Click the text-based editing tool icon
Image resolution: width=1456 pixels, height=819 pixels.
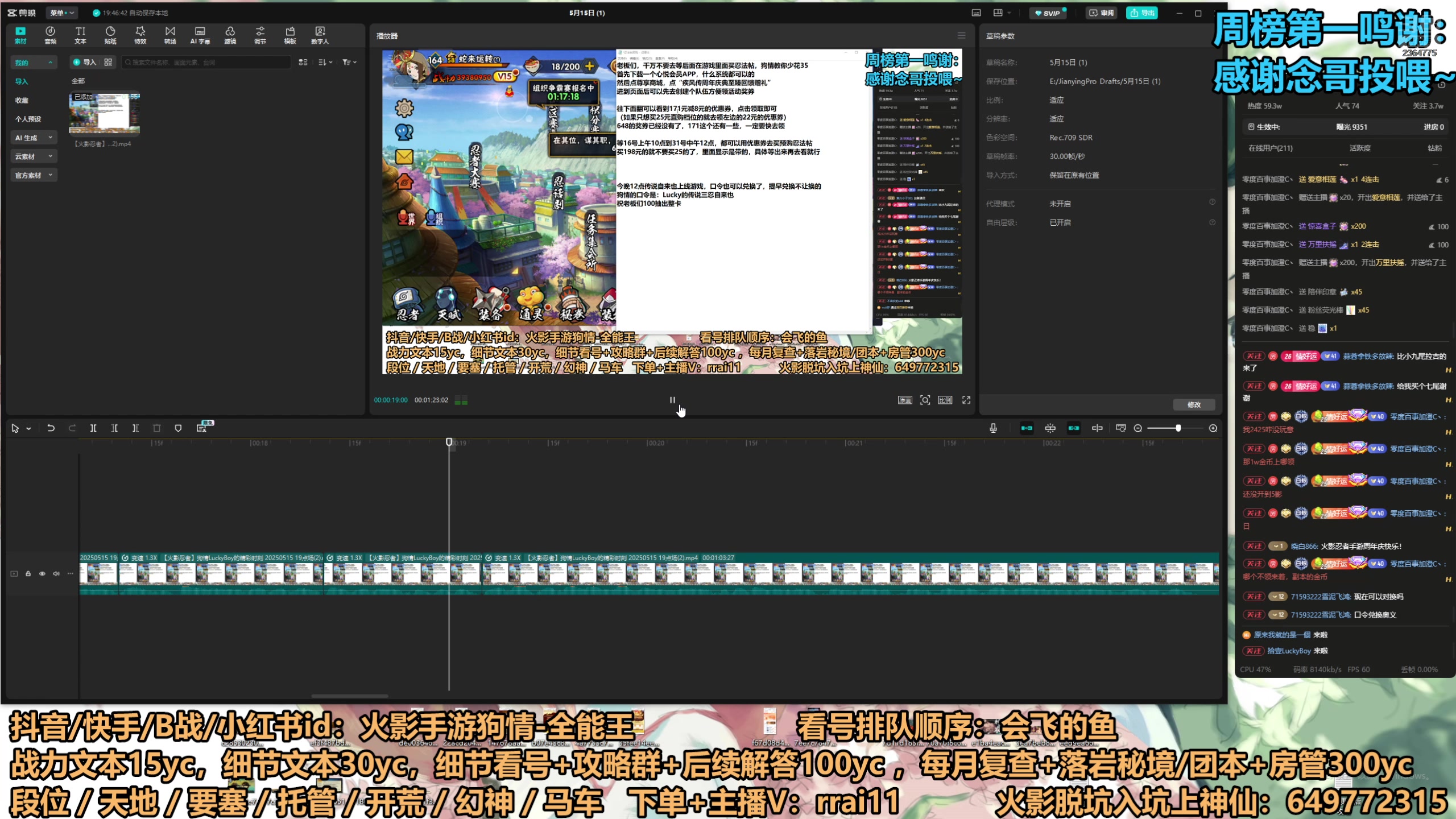[x=201, y=428]
